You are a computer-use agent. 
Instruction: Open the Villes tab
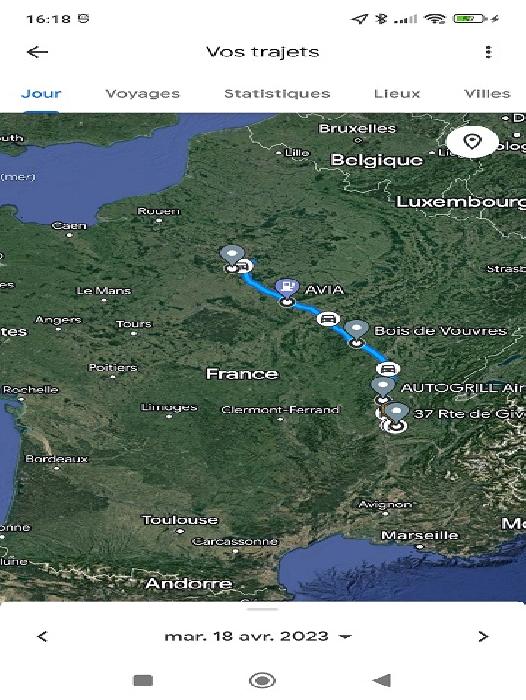(487, 94)
